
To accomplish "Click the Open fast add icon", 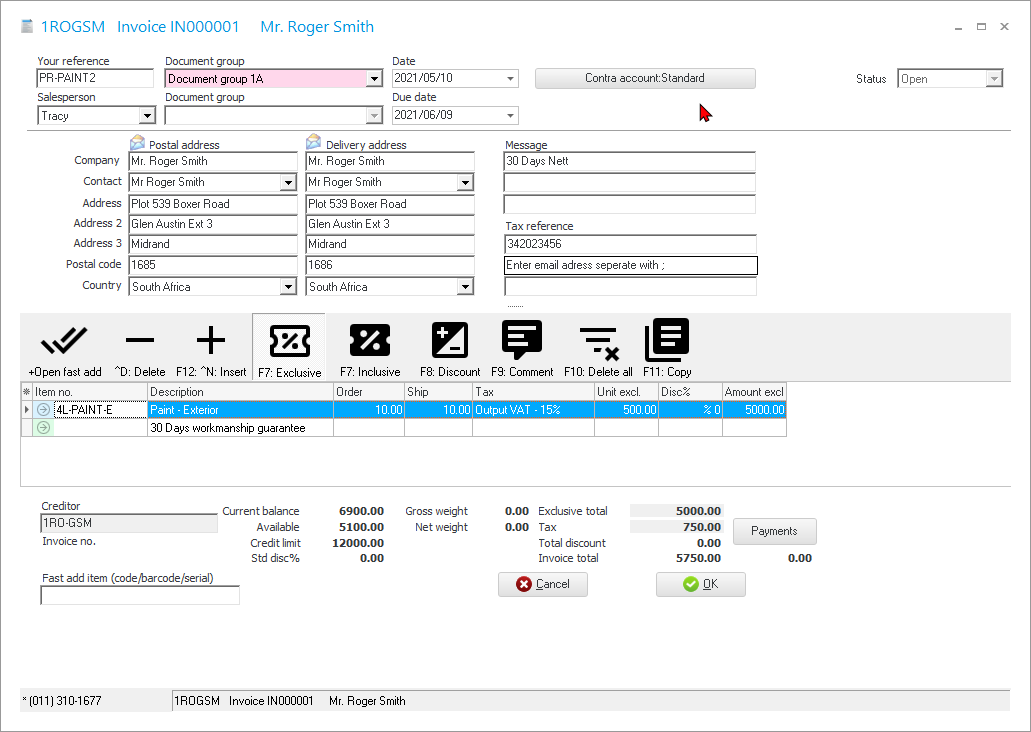I will [x=64, y=342].
